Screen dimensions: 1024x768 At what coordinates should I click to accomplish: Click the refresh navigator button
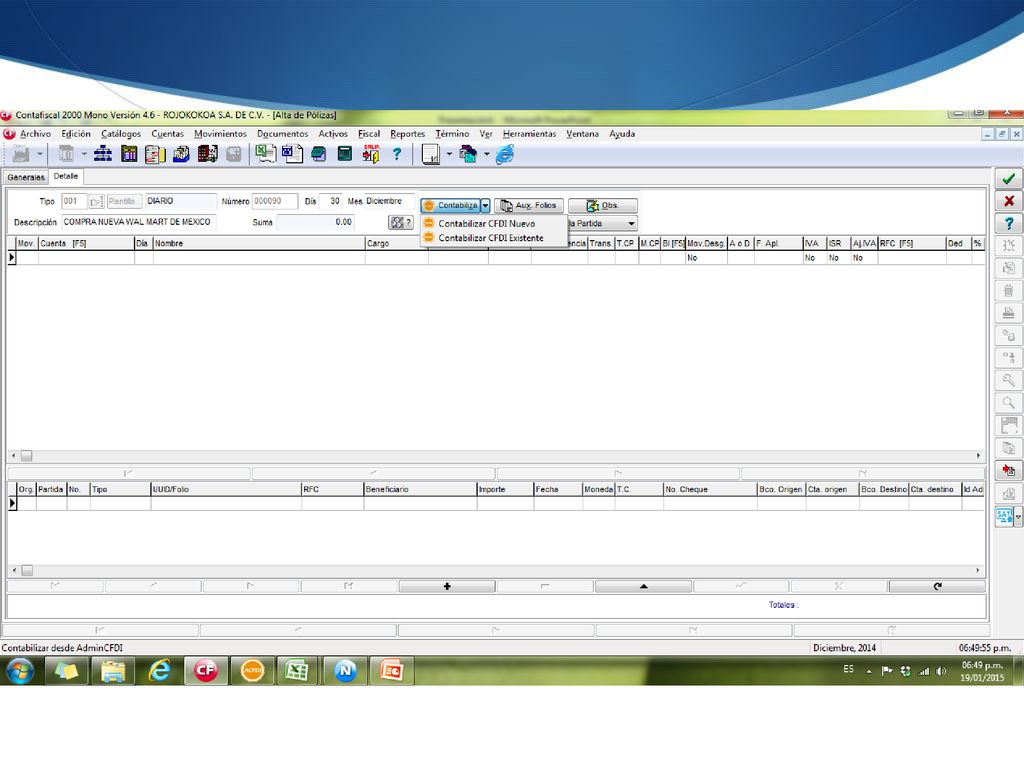point(937,586)
